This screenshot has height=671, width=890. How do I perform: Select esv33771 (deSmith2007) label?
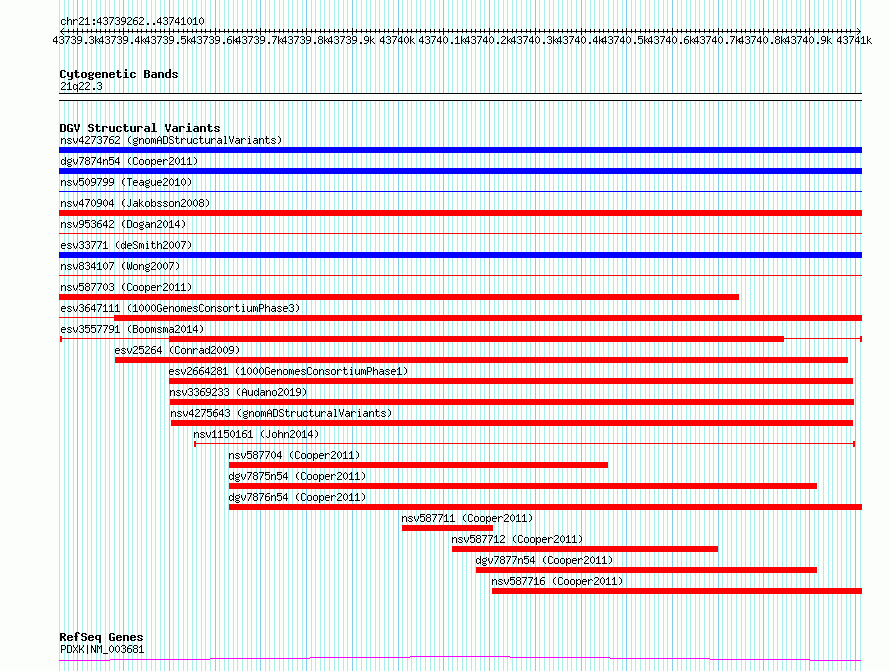pyautogui.click(x=126, y=245)
